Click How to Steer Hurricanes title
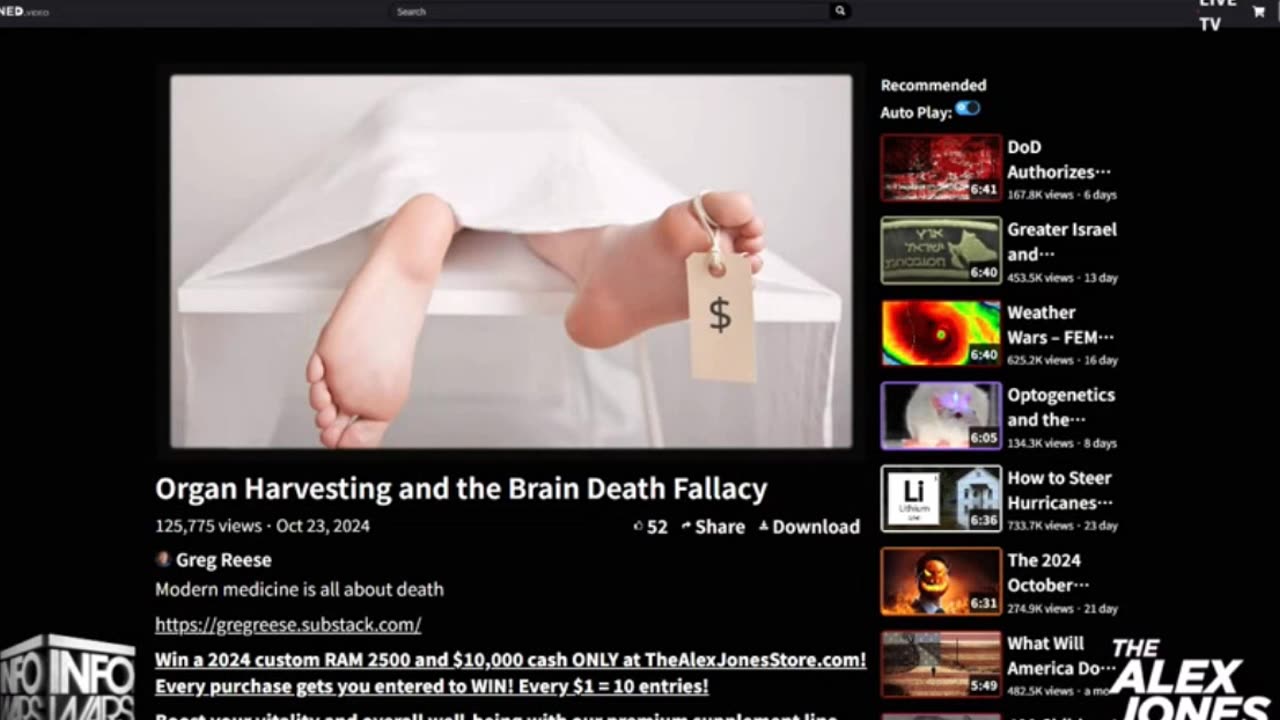This screenshot has width=1280, height=720. pyautogui.click(x=1060, y=490)
